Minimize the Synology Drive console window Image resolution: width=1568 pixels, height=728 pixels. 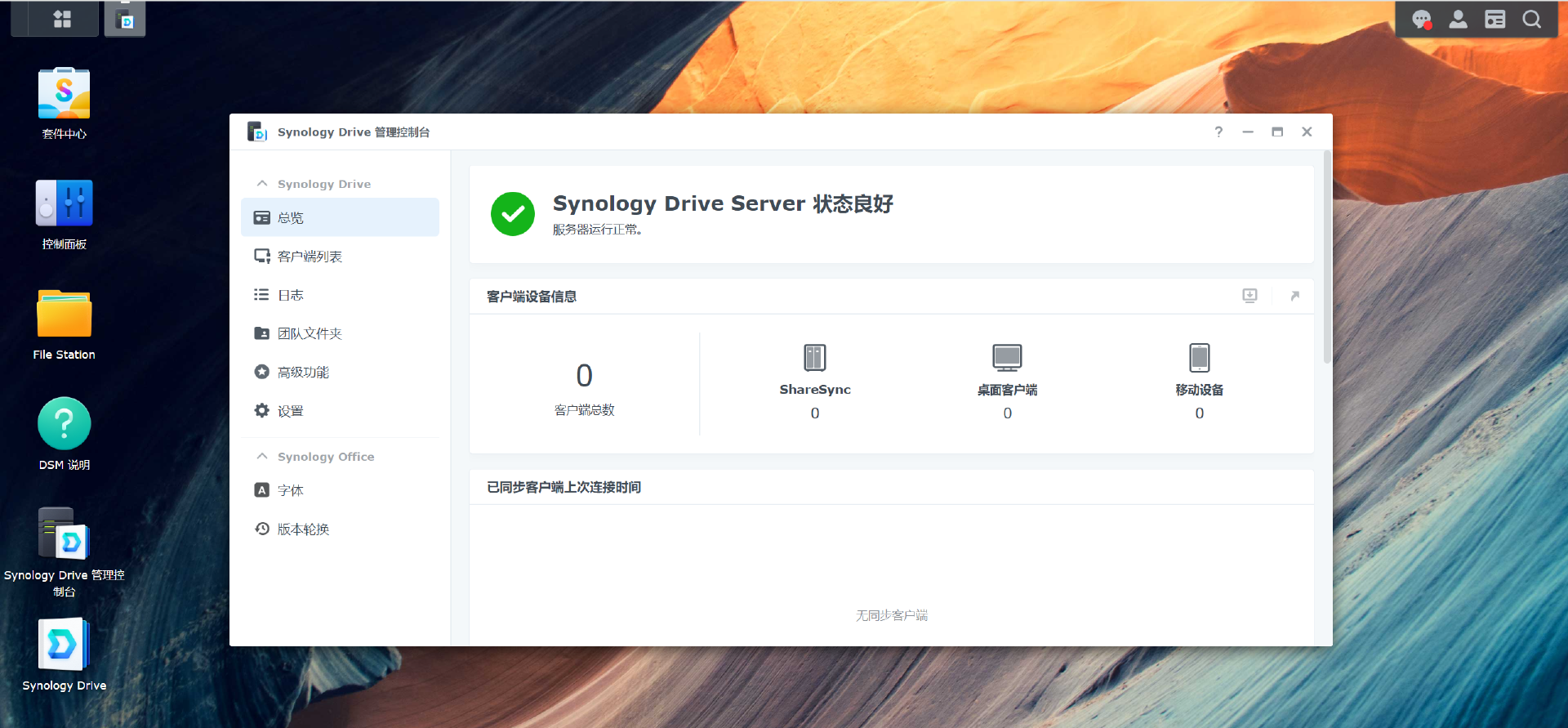[1248, 132]
